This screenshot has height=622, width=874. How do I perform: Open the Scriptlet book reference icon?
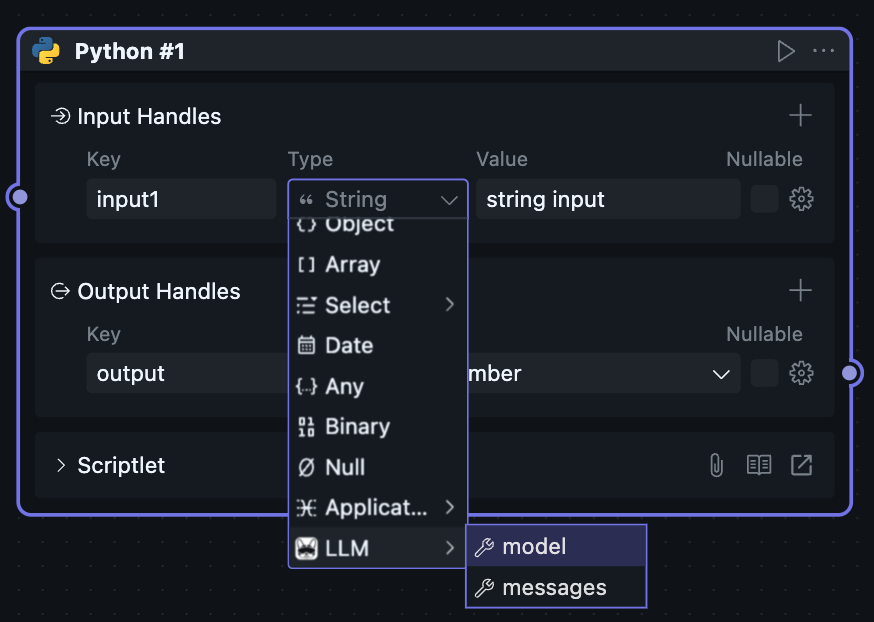(759, 465)
